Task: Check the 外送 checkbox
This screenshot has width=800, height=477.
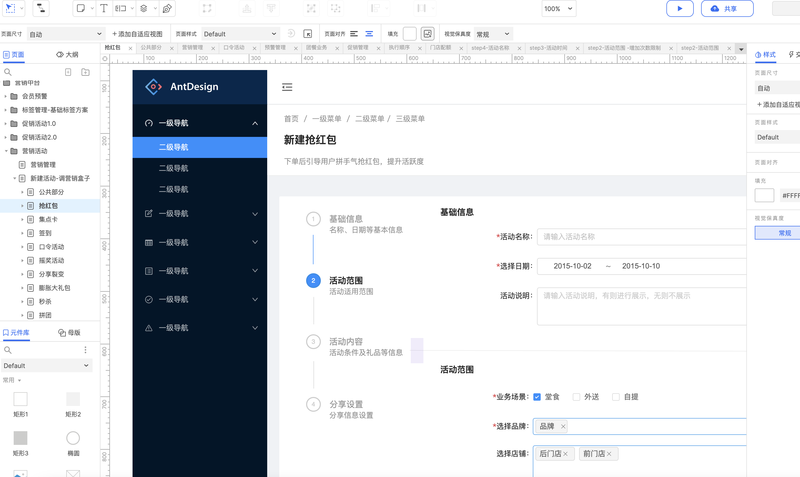Action: pyautogui.click(x=576, y=397)
